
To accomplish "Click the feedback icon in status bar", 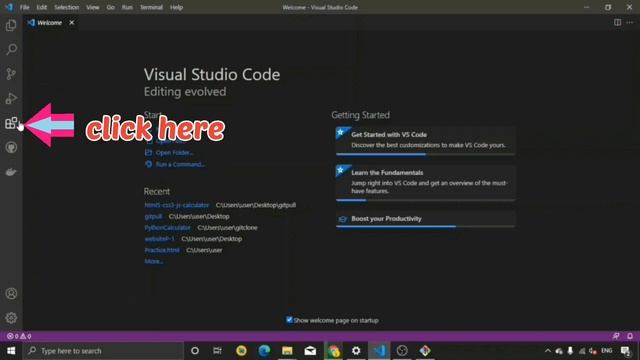I will tap(616, 336).
